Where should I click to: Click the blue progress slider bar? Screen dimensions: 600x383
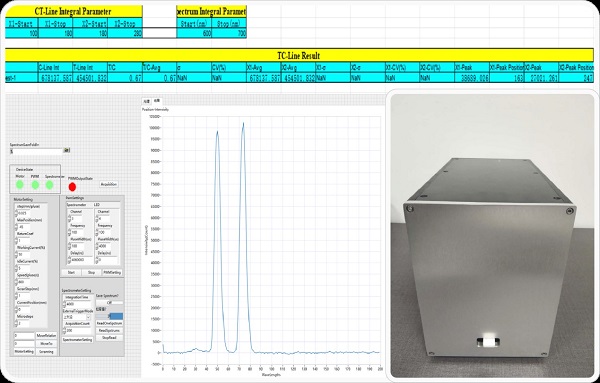click(x=109, y=316)
